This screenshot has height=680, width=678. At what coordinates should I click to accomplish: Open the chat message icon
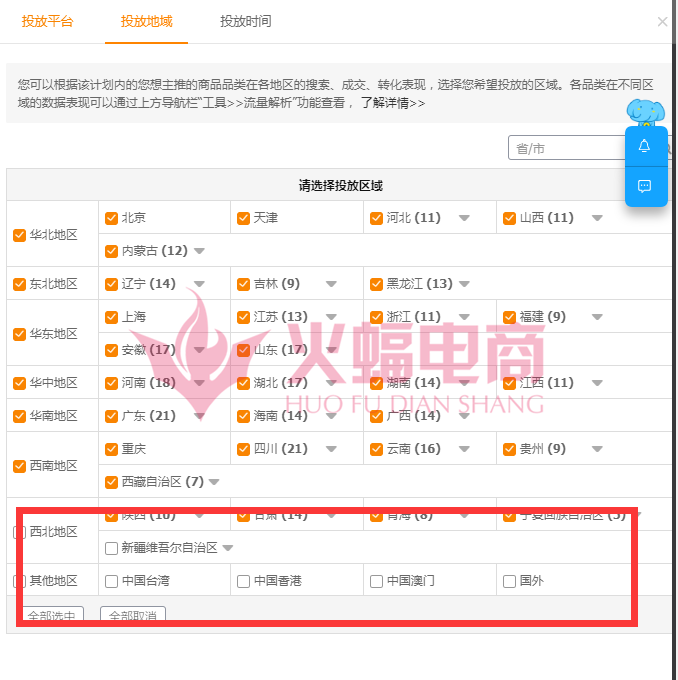644,186
